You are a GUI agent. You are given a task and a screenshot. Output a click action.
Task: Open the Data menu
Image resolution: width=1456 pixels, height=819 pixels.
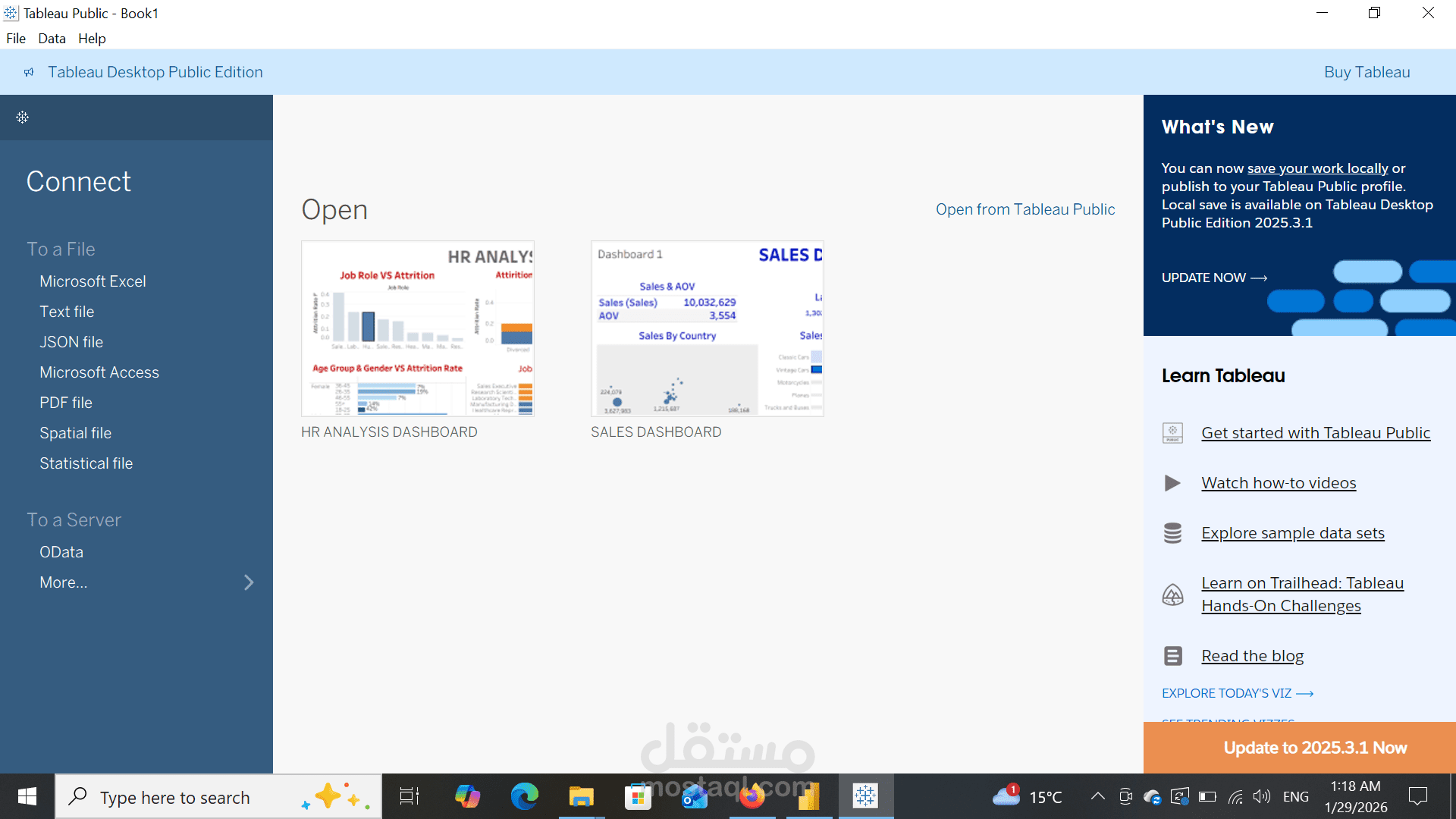tap(51, 38)
